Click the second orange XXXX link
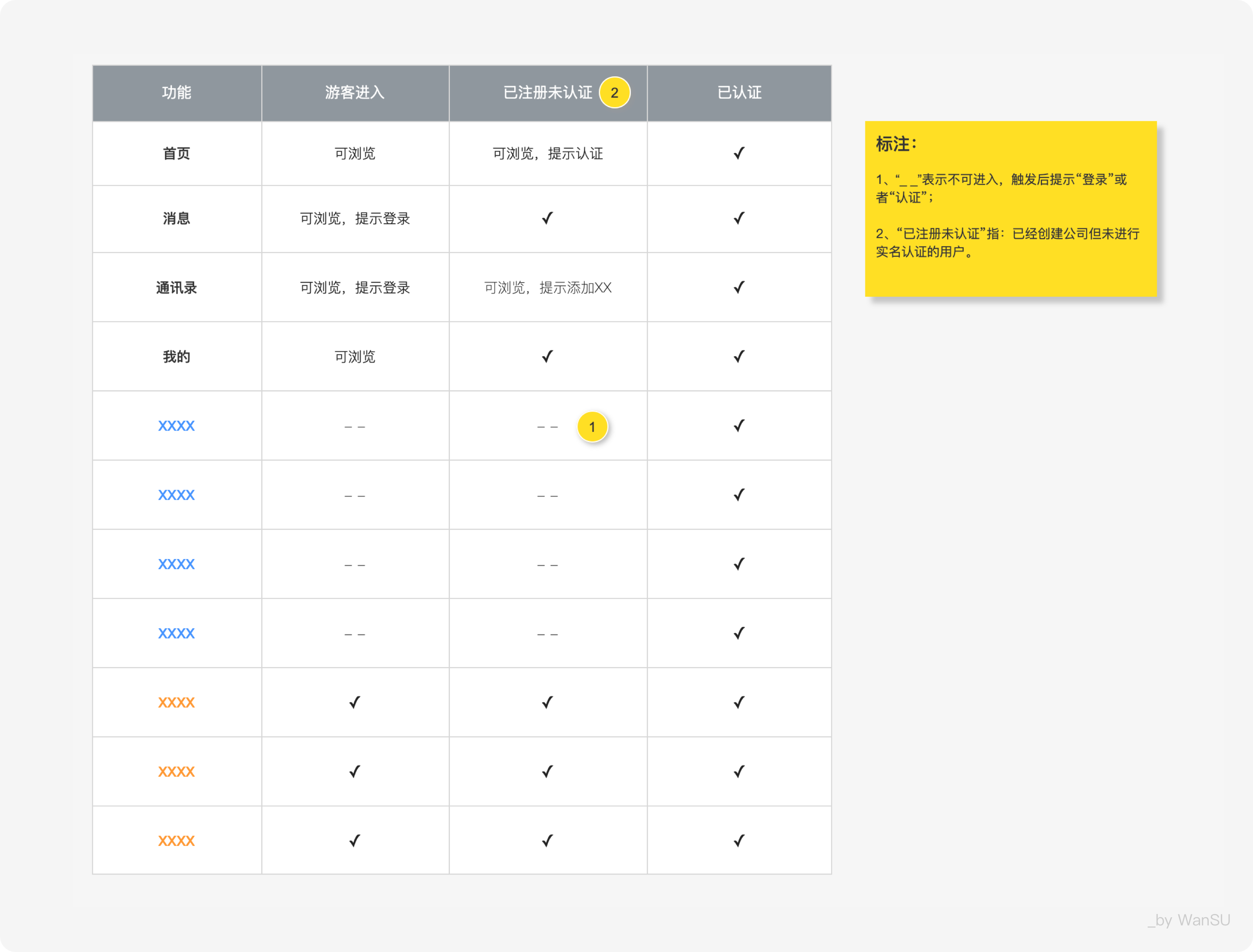Image resolution: width=1253 pixels, height=952 pixels. pyautogui.click(x=176, y=772)
